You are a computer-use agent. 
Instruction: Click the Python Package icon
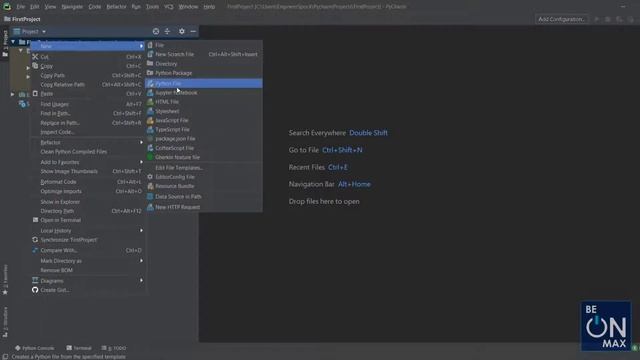point(150,73)
